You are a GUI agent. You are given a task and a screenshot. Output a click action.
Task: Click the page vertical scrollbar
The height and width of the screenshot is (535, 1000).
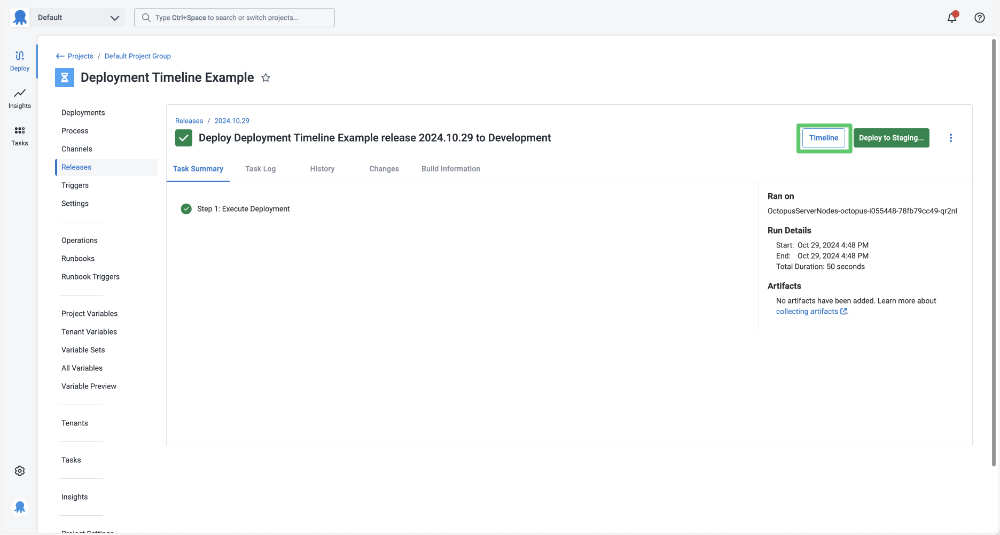tap(993, 253)
